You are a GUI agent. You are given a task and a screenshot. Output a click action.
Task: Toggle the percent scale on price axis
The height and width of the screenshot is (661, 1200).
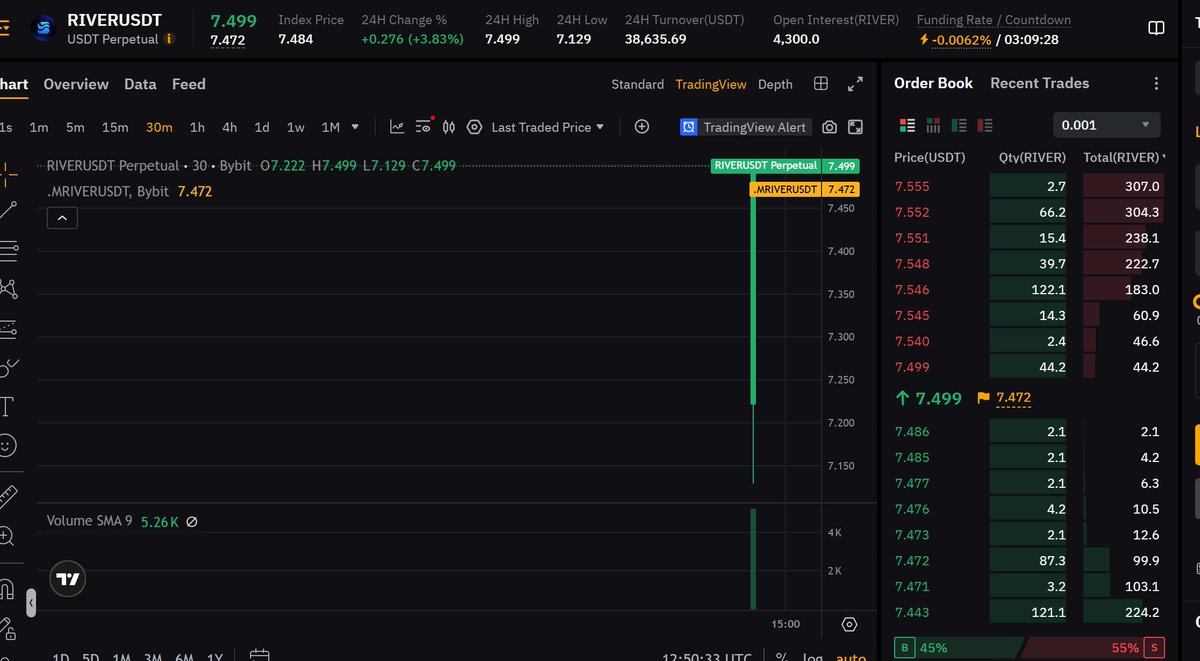tap(781, 656)
